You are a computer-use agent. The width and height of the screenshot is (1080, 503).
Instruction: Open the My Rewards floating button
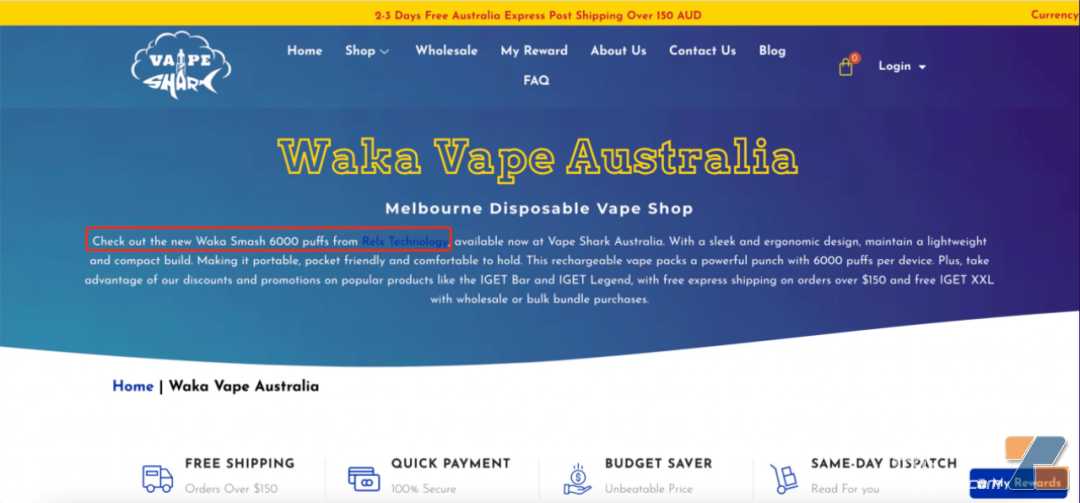[1018, 483]
